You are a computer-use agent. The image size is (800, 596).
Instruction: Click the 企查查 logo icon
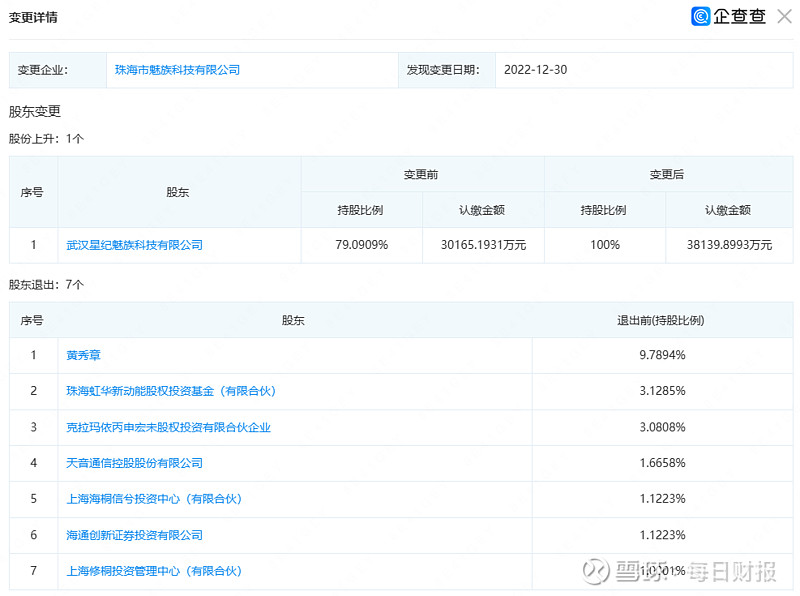click(x=702, y=16)
